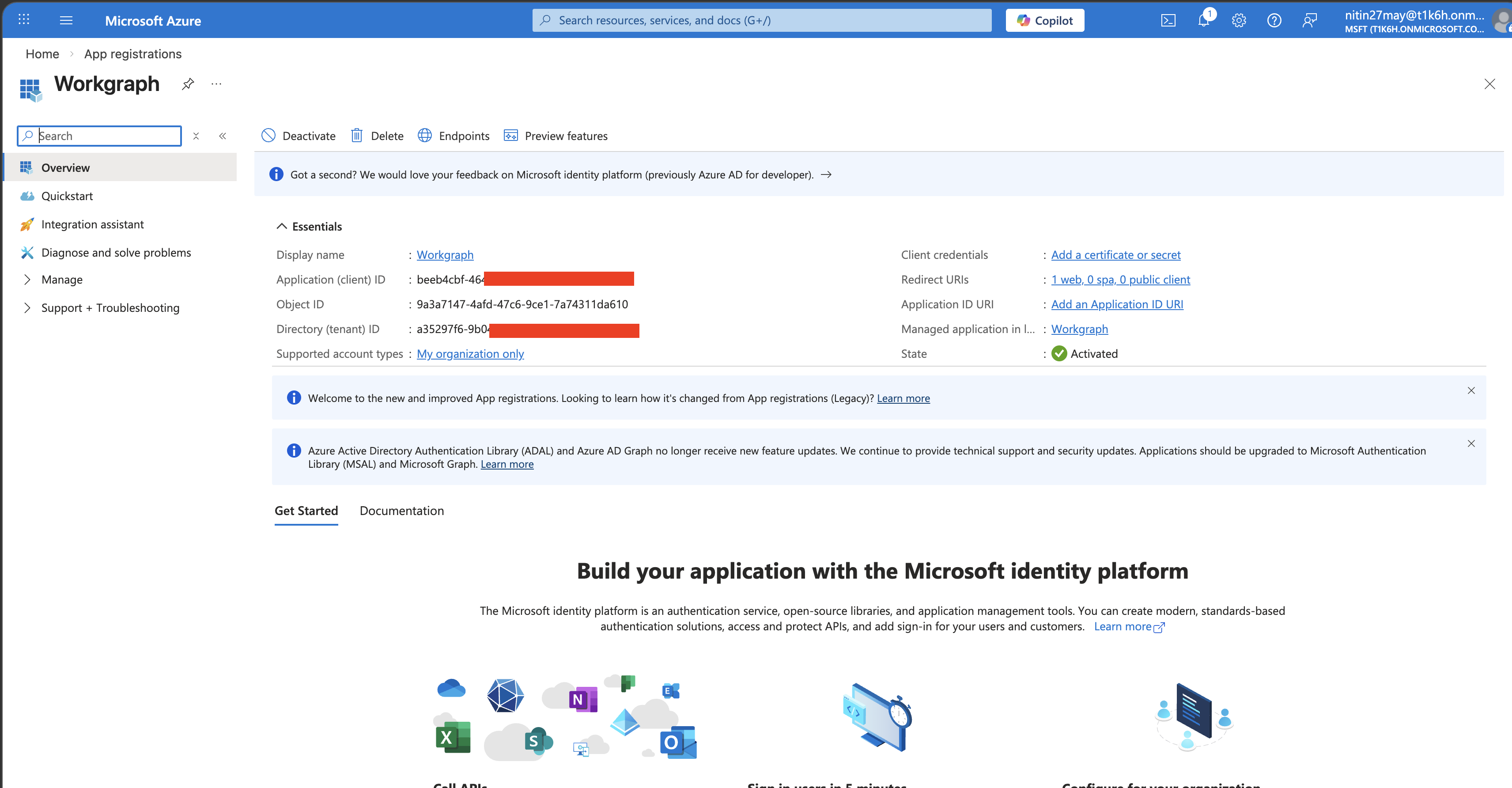The image size is (1512, 788).
Task: Select the Quickstart menu item
Action: click(x=66, y=196)
